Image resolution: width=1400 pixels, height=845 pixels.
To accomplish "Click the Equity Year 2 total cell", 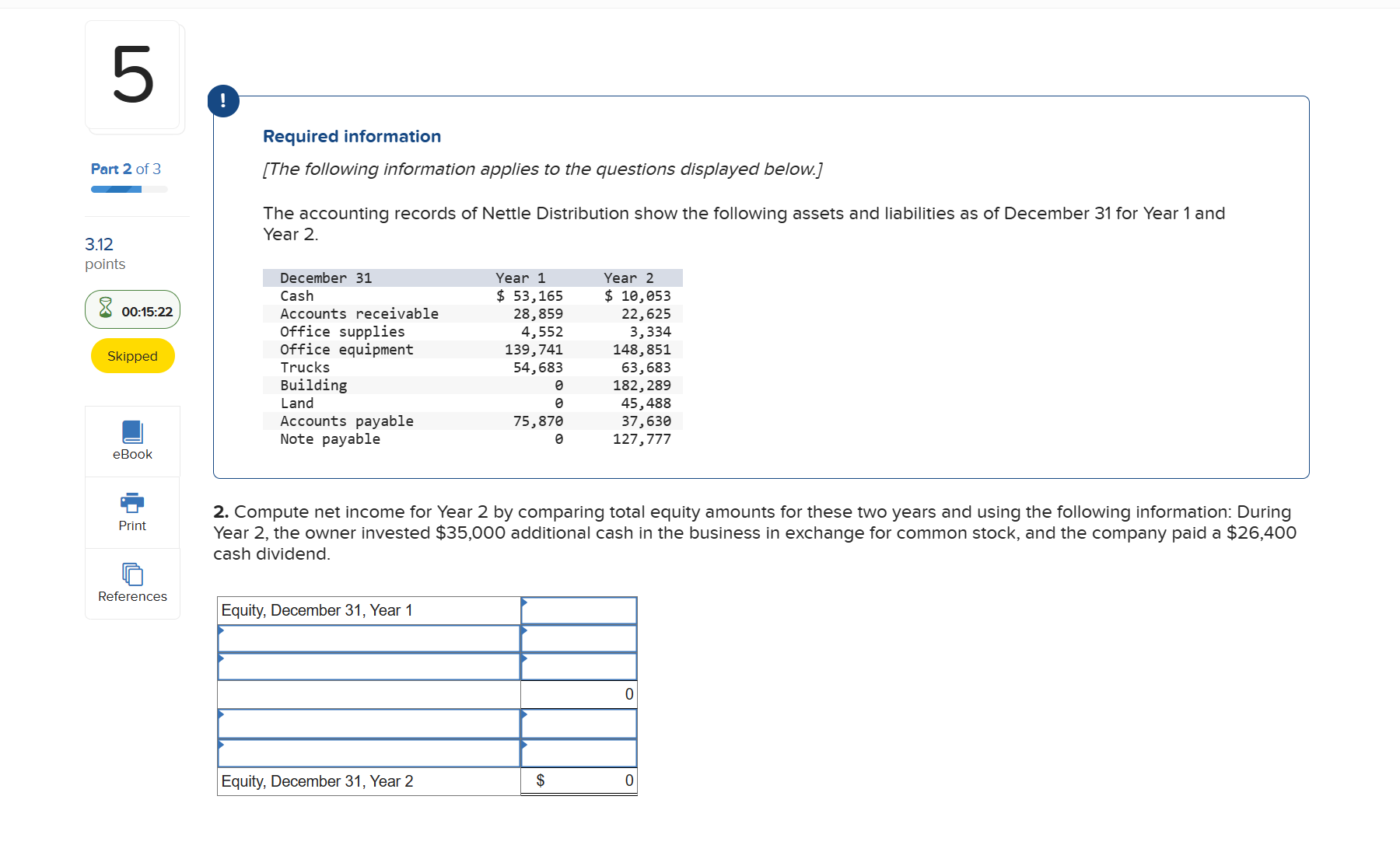I will (579, 780).
